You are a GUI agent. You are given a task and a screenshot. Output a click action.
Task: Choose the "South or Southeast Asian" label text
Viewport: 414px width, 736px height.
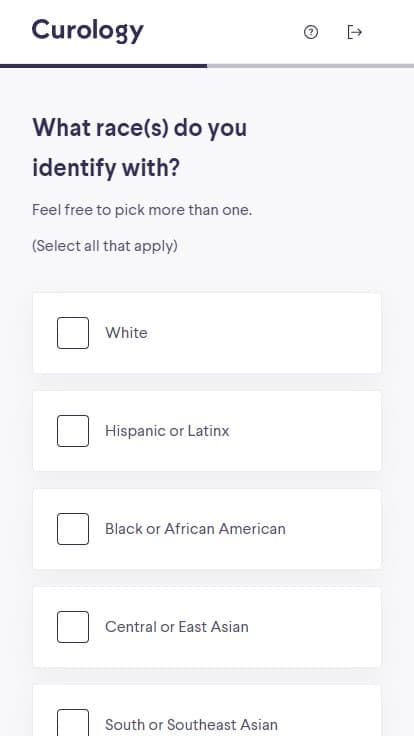tap(191, 725)
